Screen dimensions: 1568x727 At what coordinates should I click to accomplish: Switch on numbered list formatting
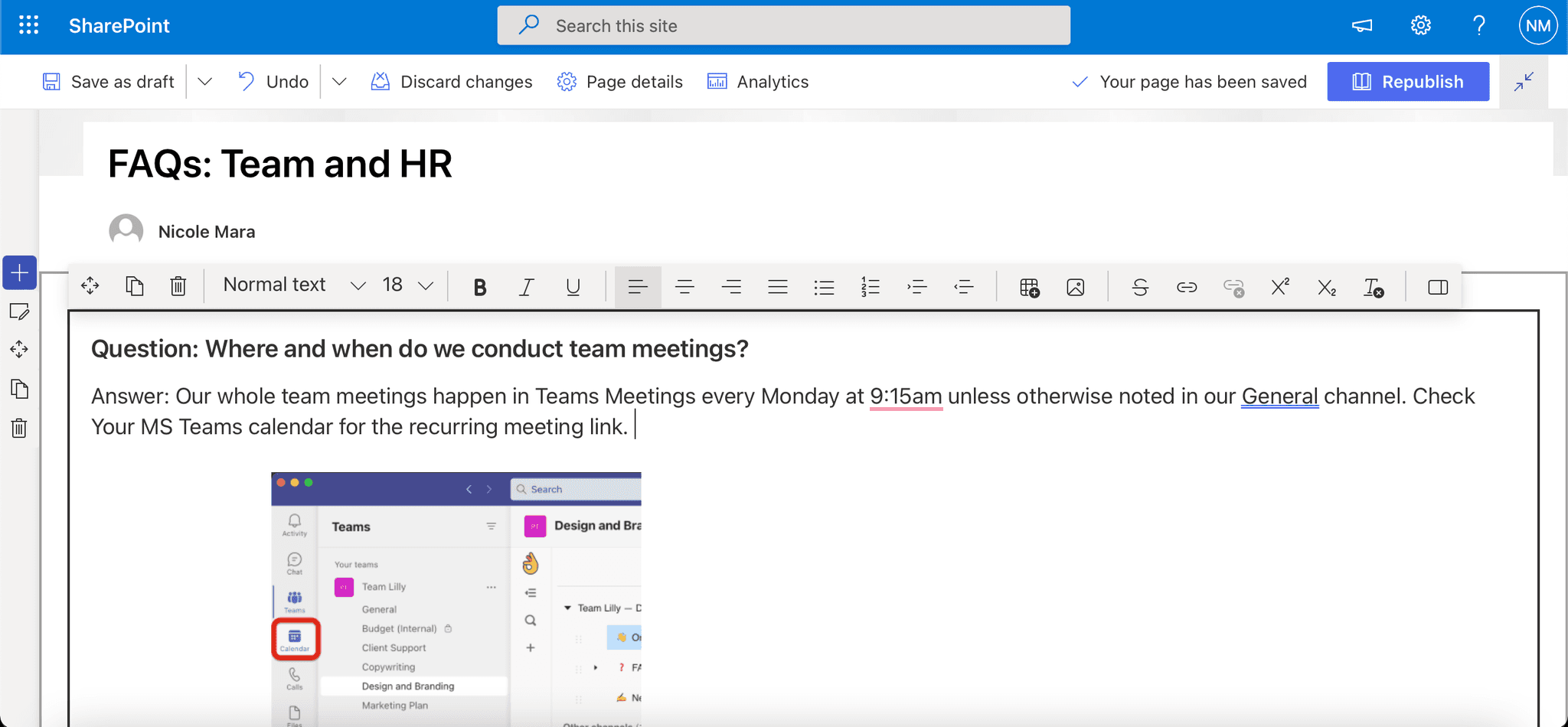click(x=870, y=287)
